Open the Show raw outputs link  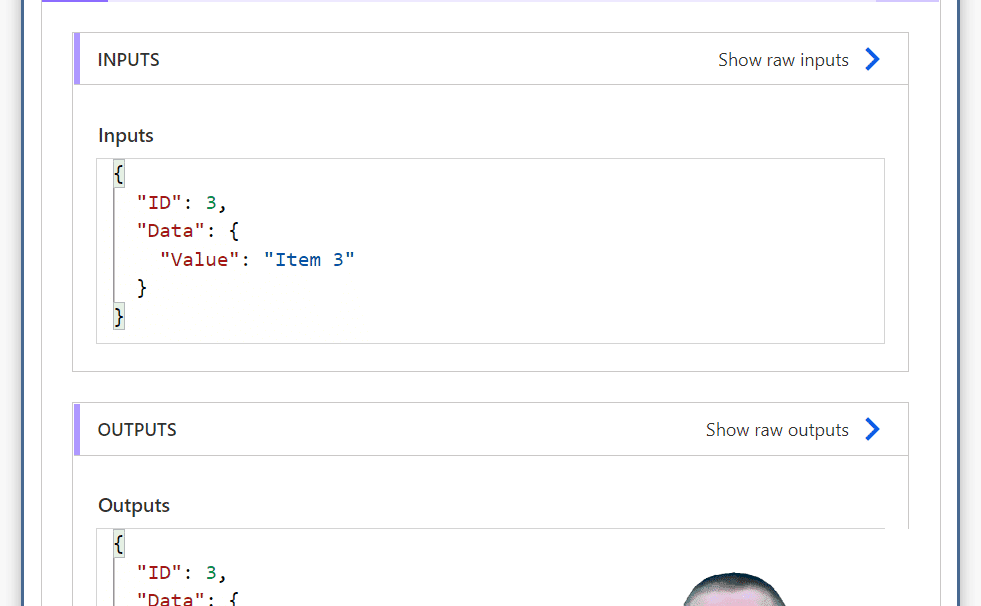coord(777,430)
